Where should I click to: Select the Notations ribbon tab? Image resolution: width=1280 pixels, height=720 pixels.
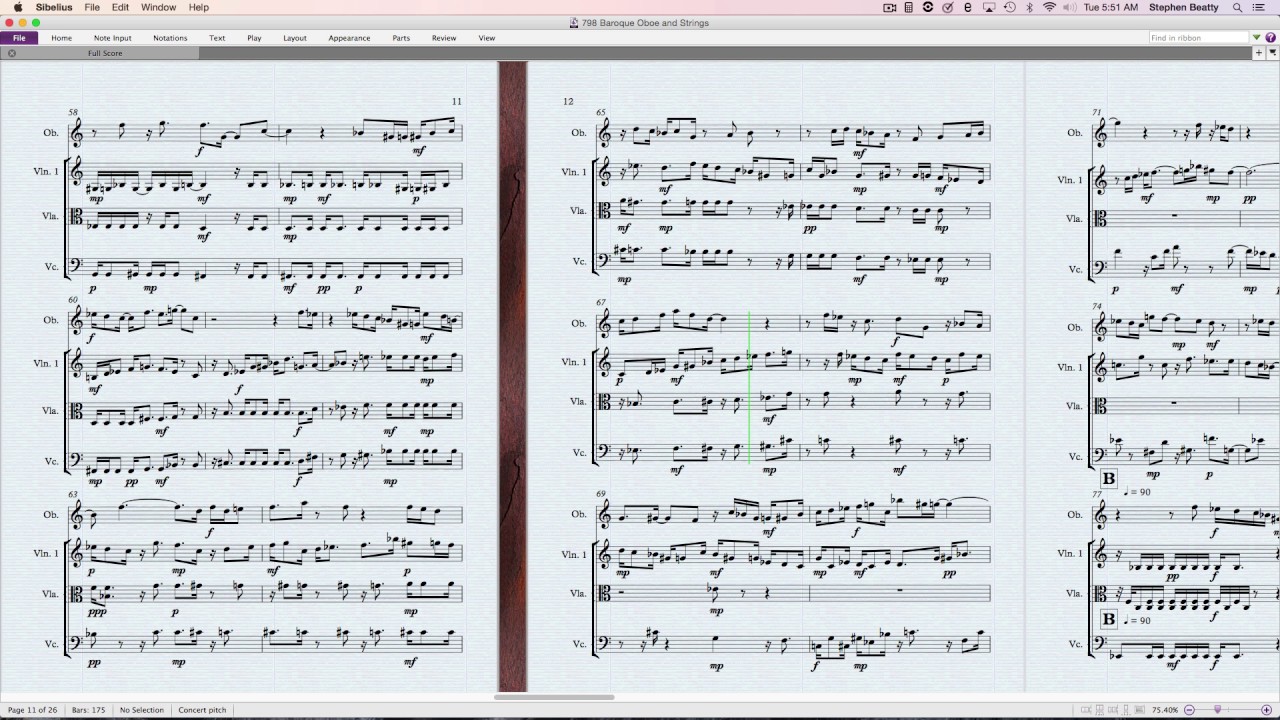click(x=170, y=38)
